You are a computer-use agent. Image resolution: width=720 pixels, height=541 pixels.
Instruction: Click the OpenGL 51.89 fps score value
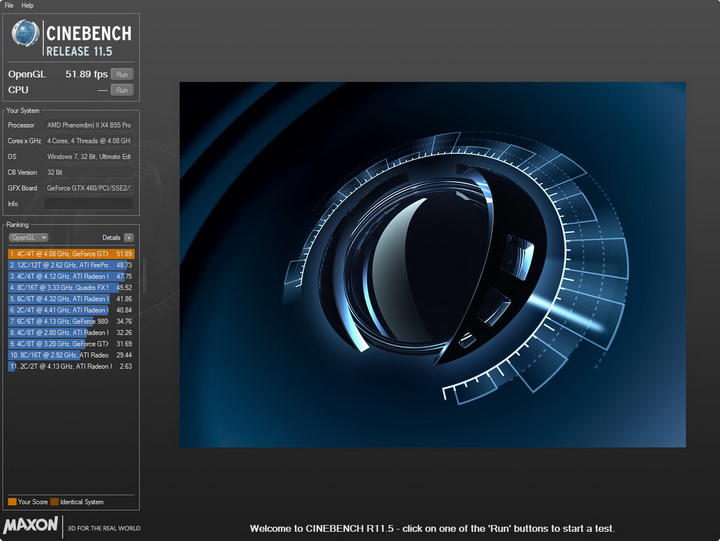tap(86, 74)
